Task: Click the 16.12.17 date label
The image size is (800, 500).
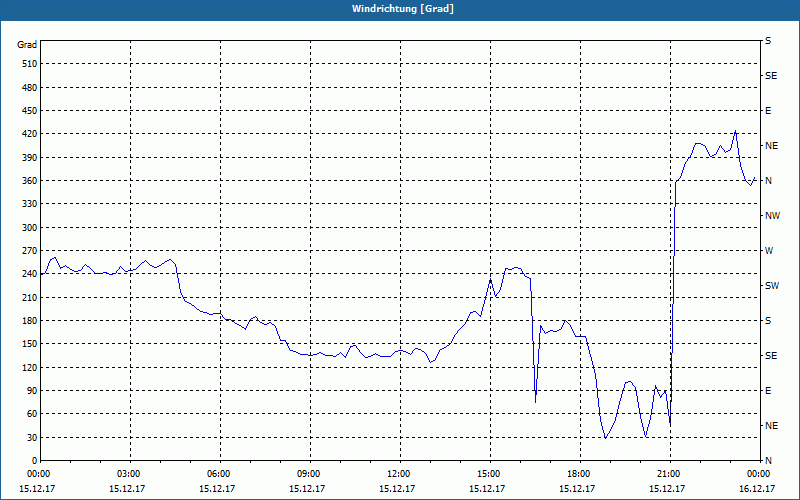Action: point(757,488)
